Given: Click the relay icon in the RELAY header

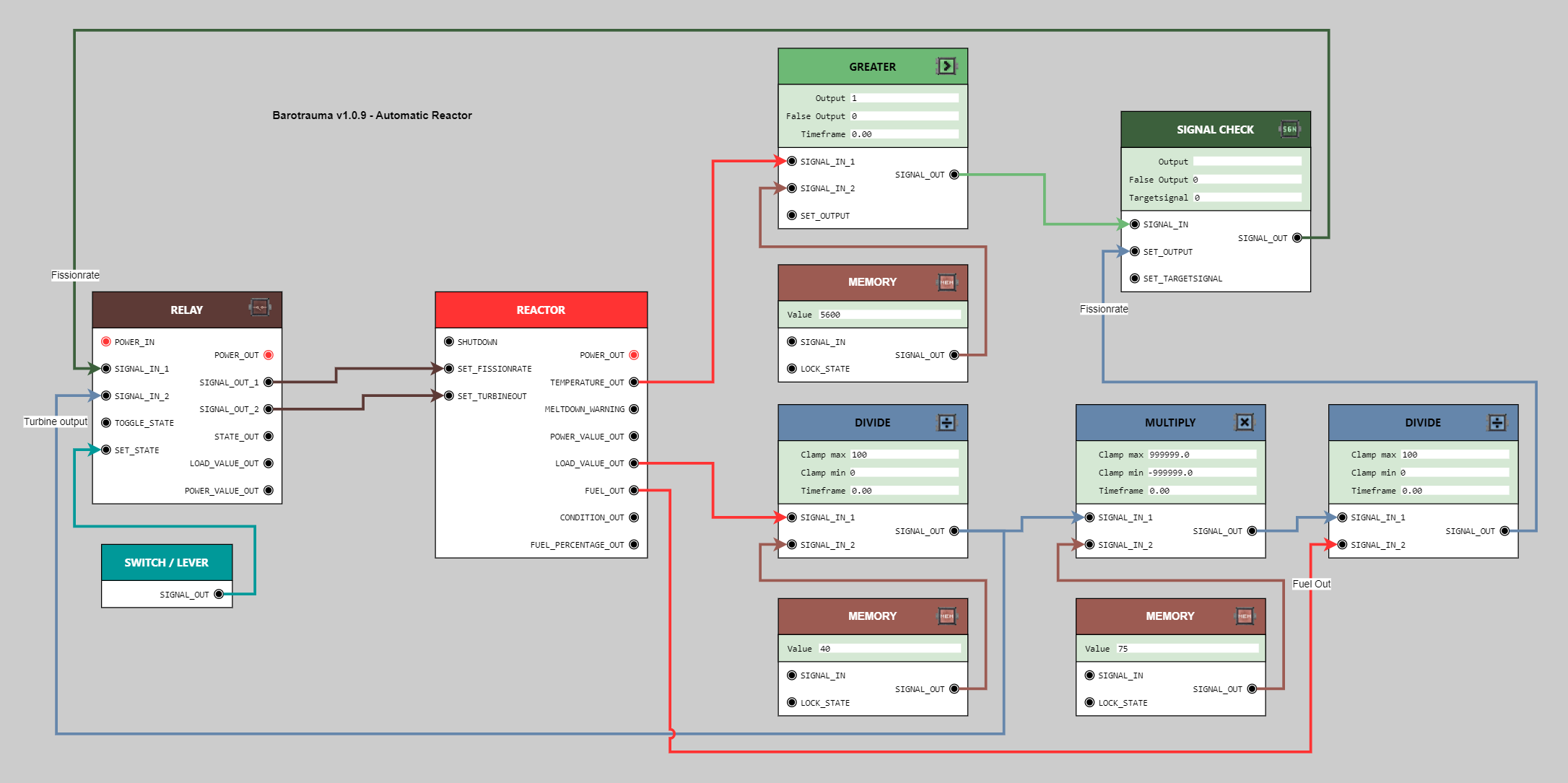Looking at the screenshot, I should coord(261,306).
